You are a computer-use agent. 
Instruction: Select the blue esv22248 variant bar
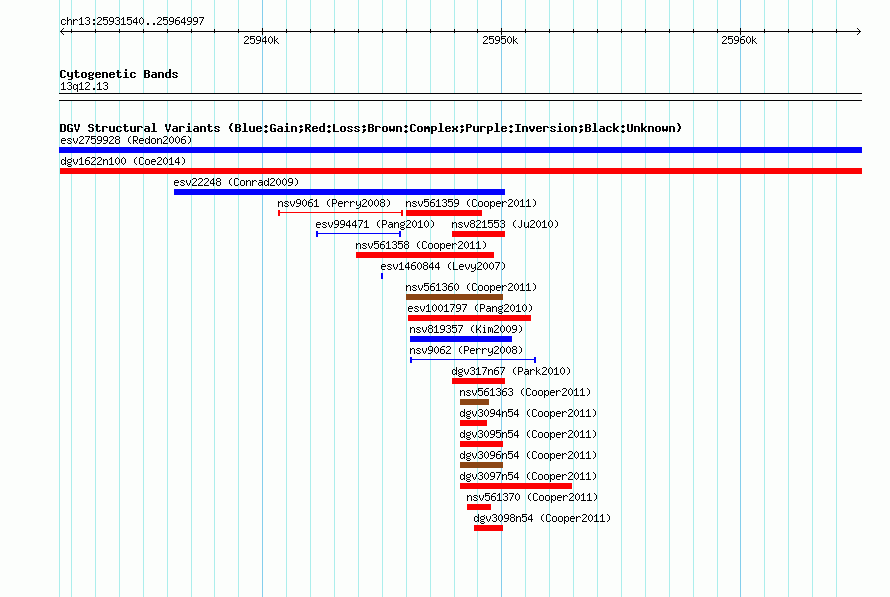339,192
